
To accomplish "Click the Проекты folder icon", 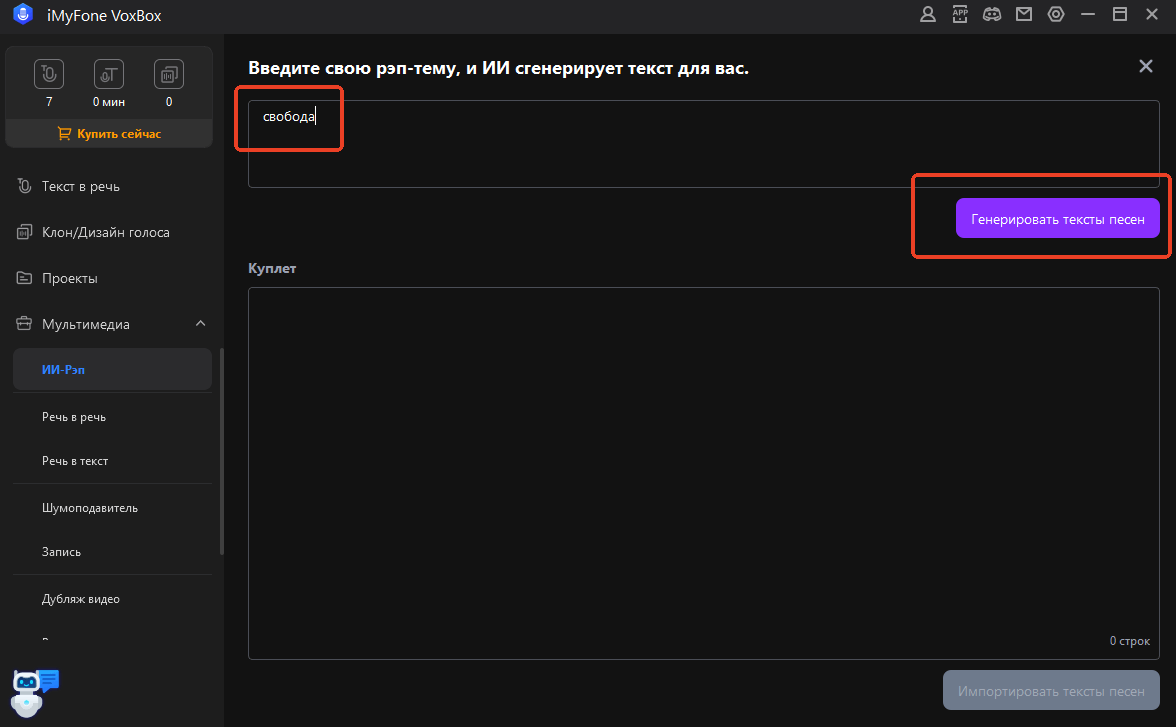I will [x=25, y=278].
